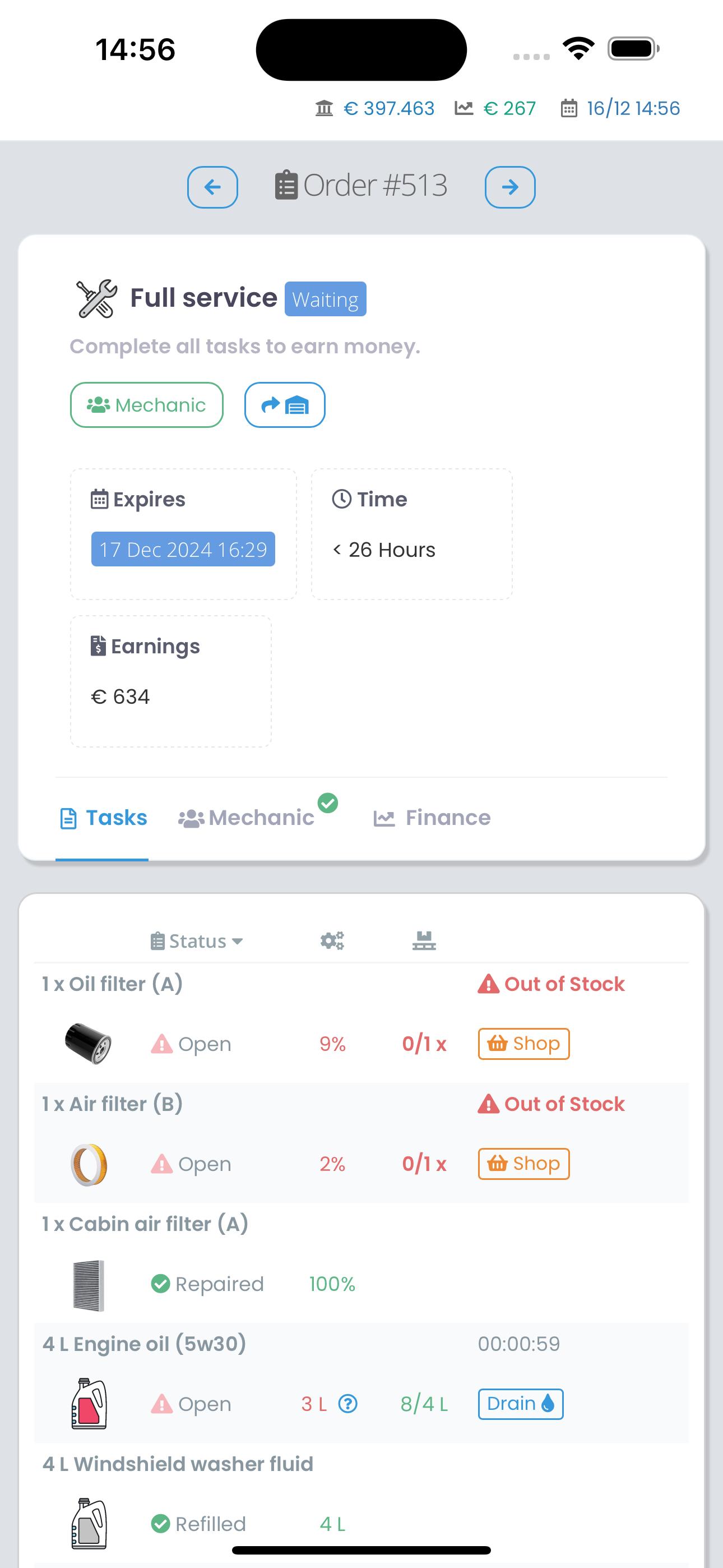Click the engine oil help question mark
This screenshot has width=723, height=1568.
point(347,1404)
